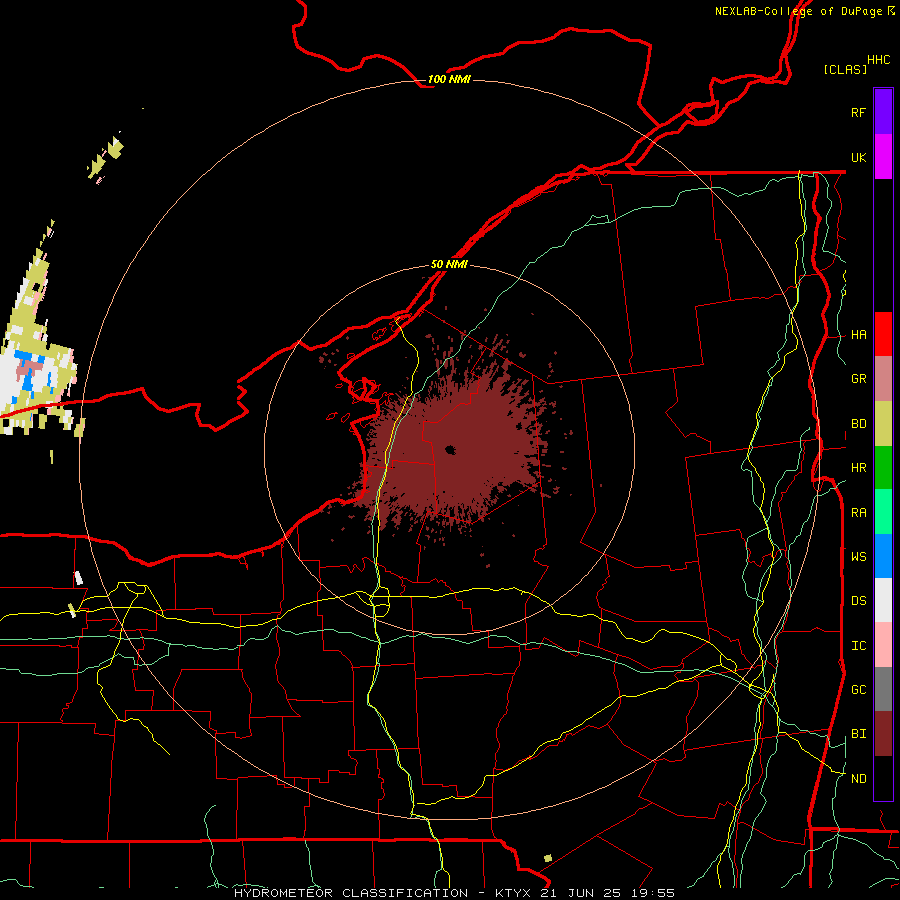Viewport: 900px width, 900px height.
Task: Click the IC legend label
Action: click(858, 646)
